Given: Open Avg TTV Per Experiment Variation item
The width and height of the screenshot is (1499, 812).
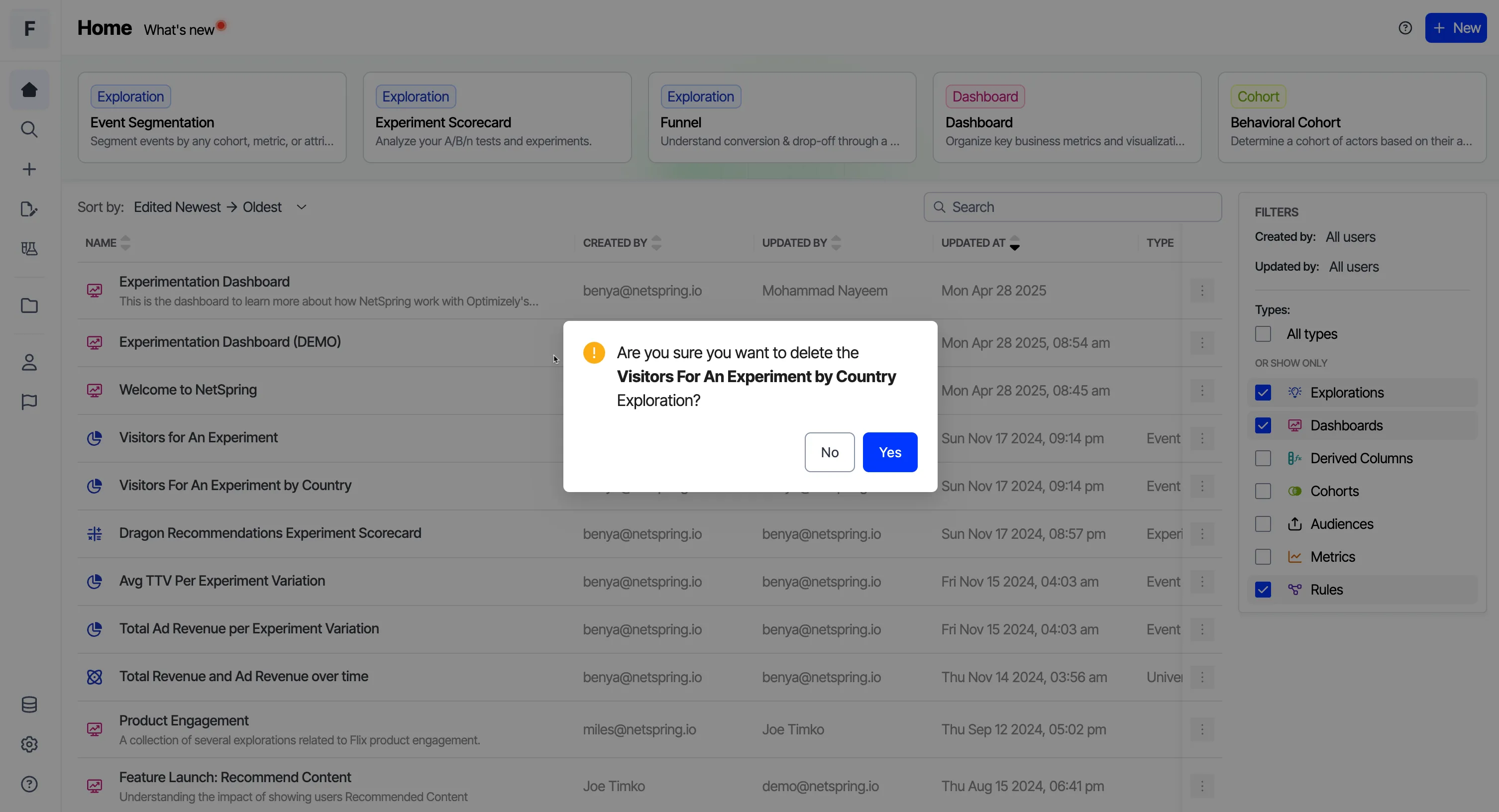Looking at the screenshot, I should click(221, 581).
